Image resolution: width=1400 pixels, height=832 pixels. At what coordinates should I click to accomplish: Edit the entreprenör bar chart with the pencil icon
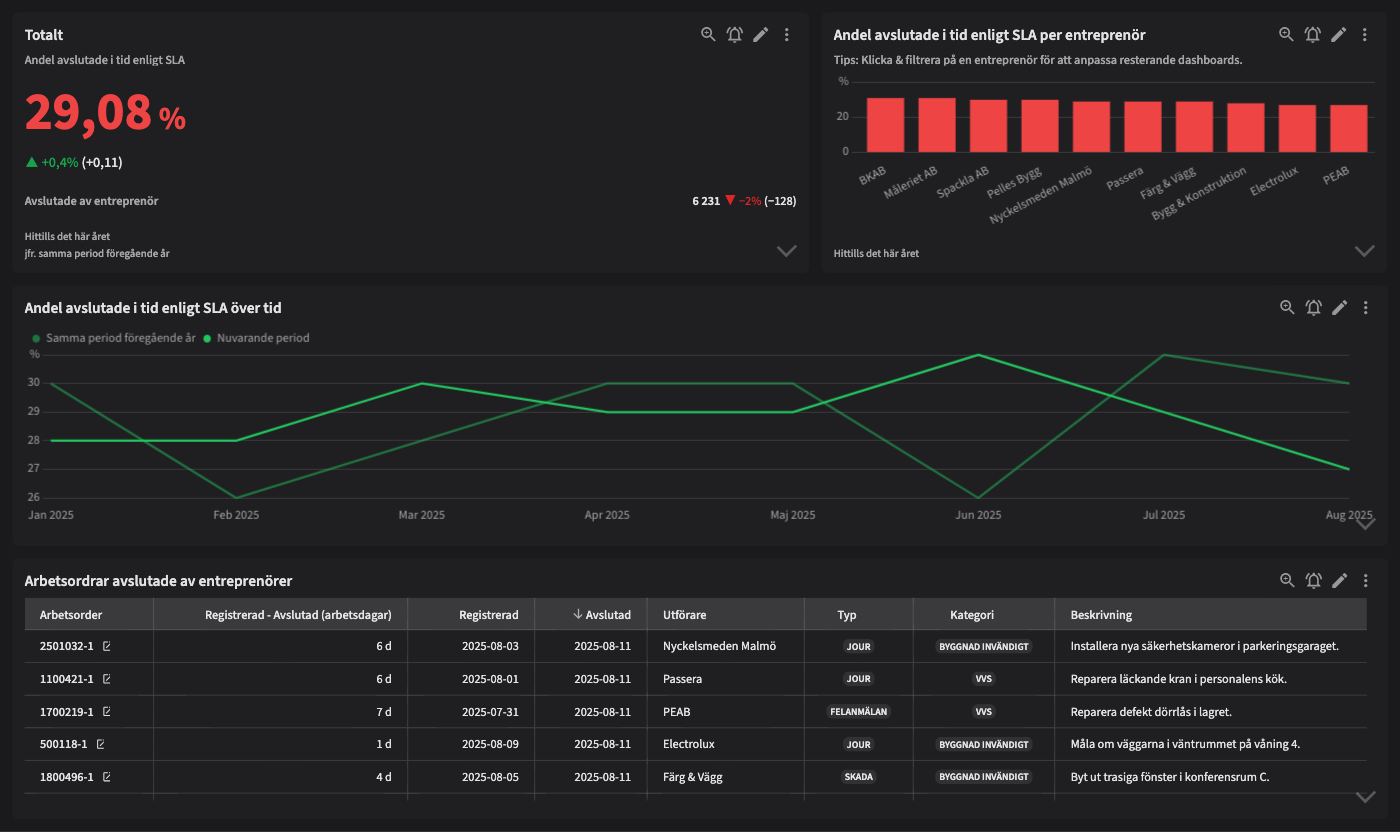(1339, 33)
